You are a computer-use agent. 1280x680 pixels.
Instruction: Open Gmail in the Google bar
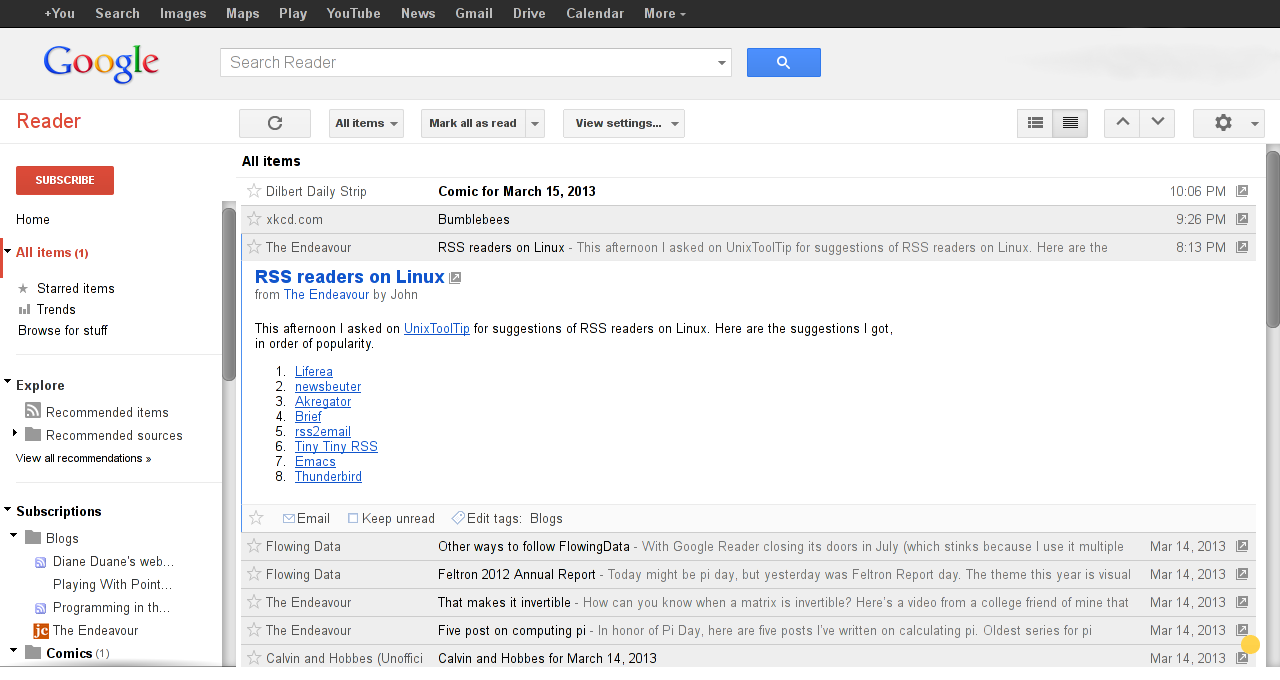[x=474, y=13]
